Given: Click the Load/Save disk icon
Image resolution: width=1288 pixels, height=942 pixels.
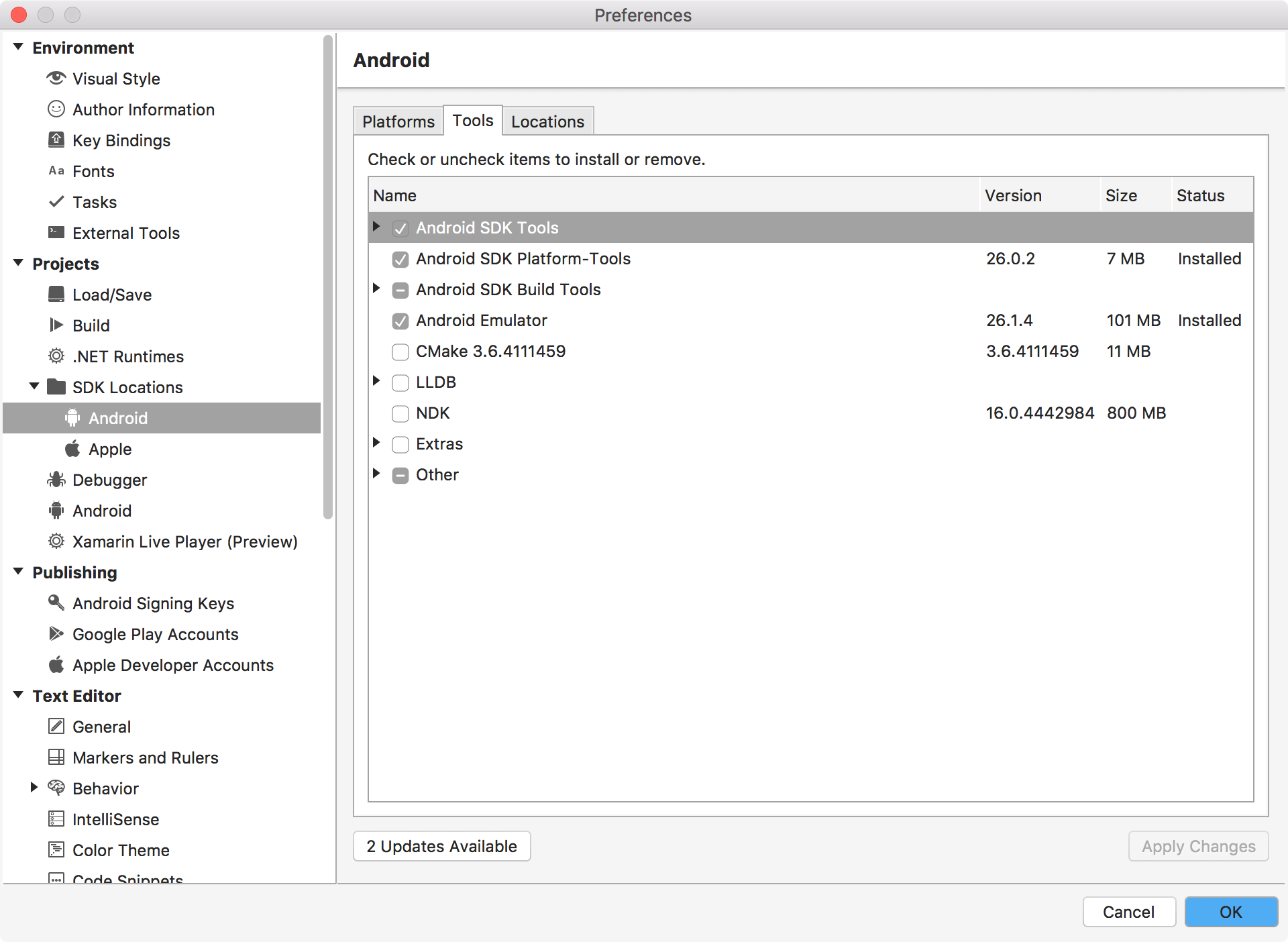Looking at the screenshot, I should pyautogui.click(x=56, y=295).
